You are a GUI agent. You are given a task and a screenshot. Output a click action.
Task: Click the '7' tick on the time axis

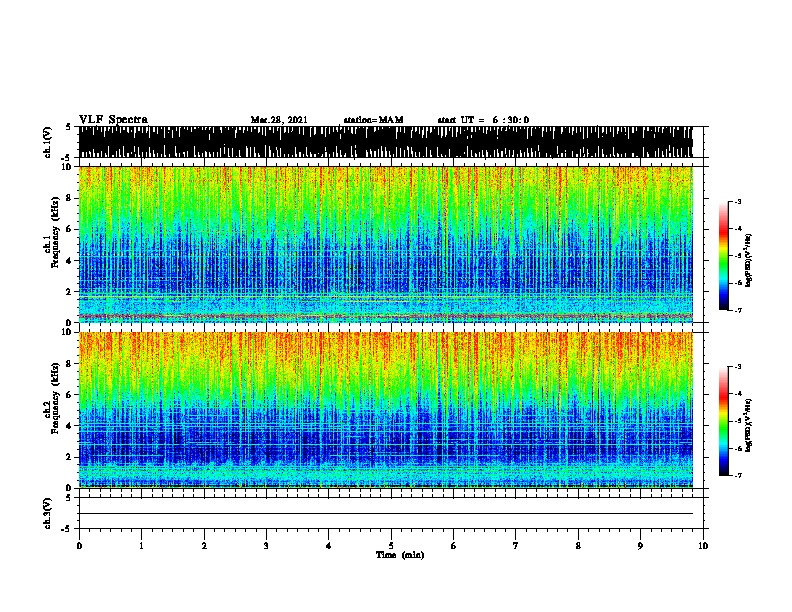pos(516,546)
